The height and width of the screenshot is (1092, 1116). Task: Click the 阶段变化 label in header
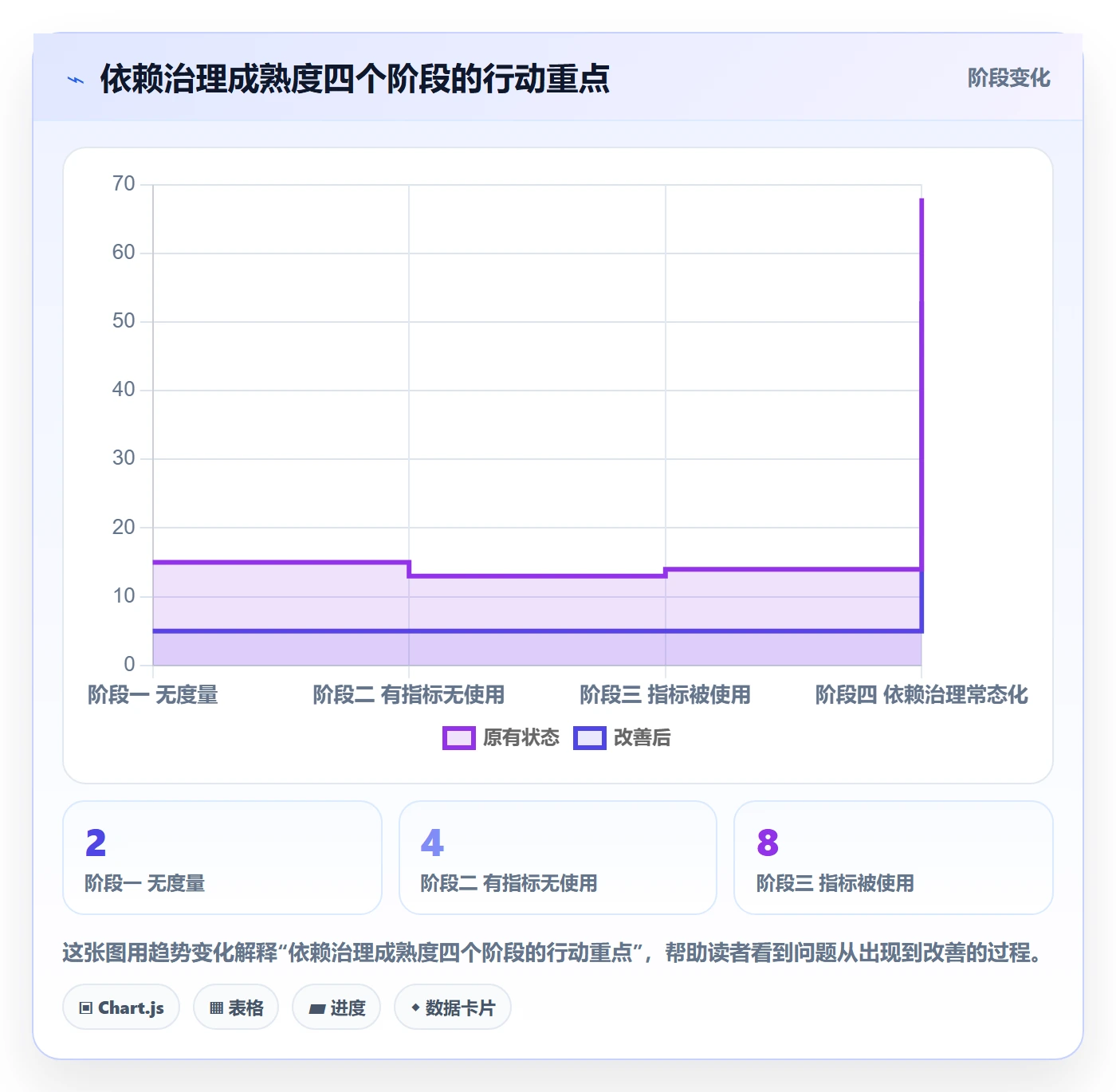(x=1008, y=78)
